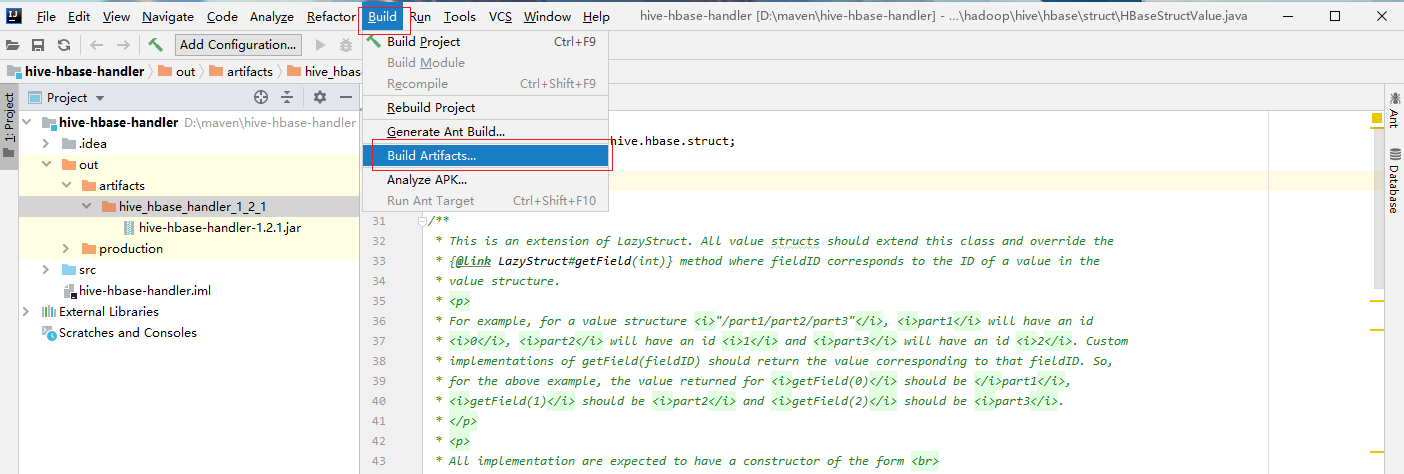The image size is (1404, 474).
Task: Click the Synchronize refresh icon
Action: coord(64,45)
